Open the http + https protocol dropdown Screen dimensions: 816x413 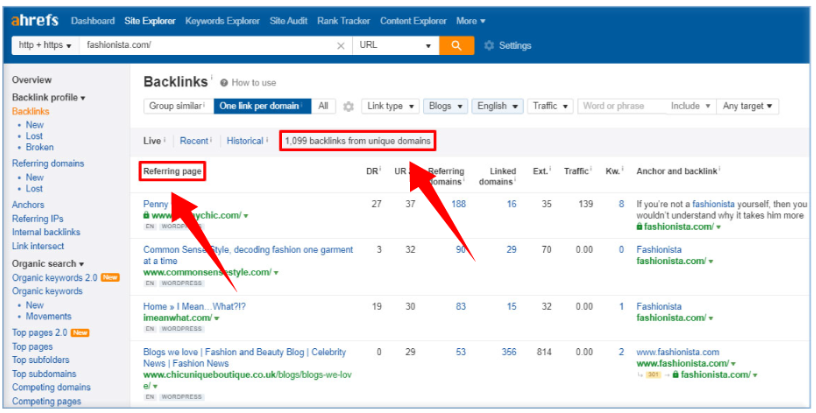(x=45, y=45)
